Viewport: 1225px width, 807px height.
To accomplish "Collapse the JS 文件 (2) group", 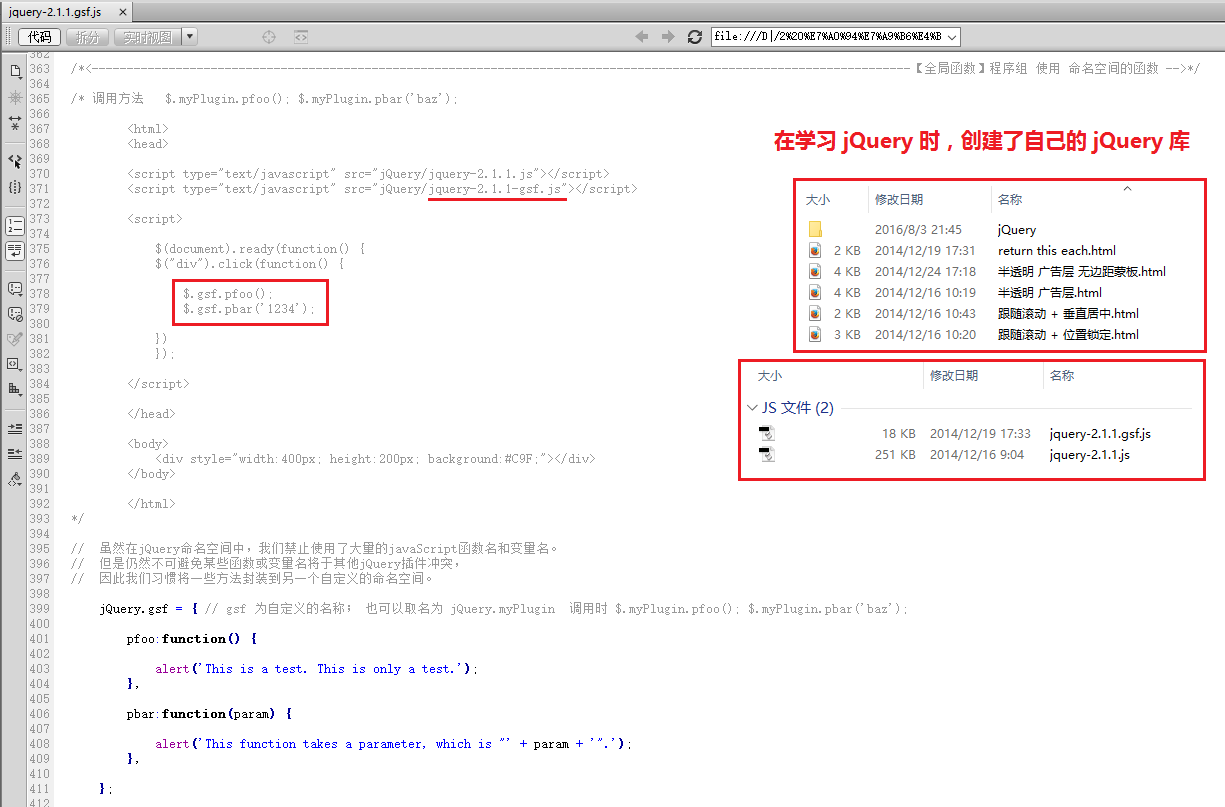I will click(752, 408).
